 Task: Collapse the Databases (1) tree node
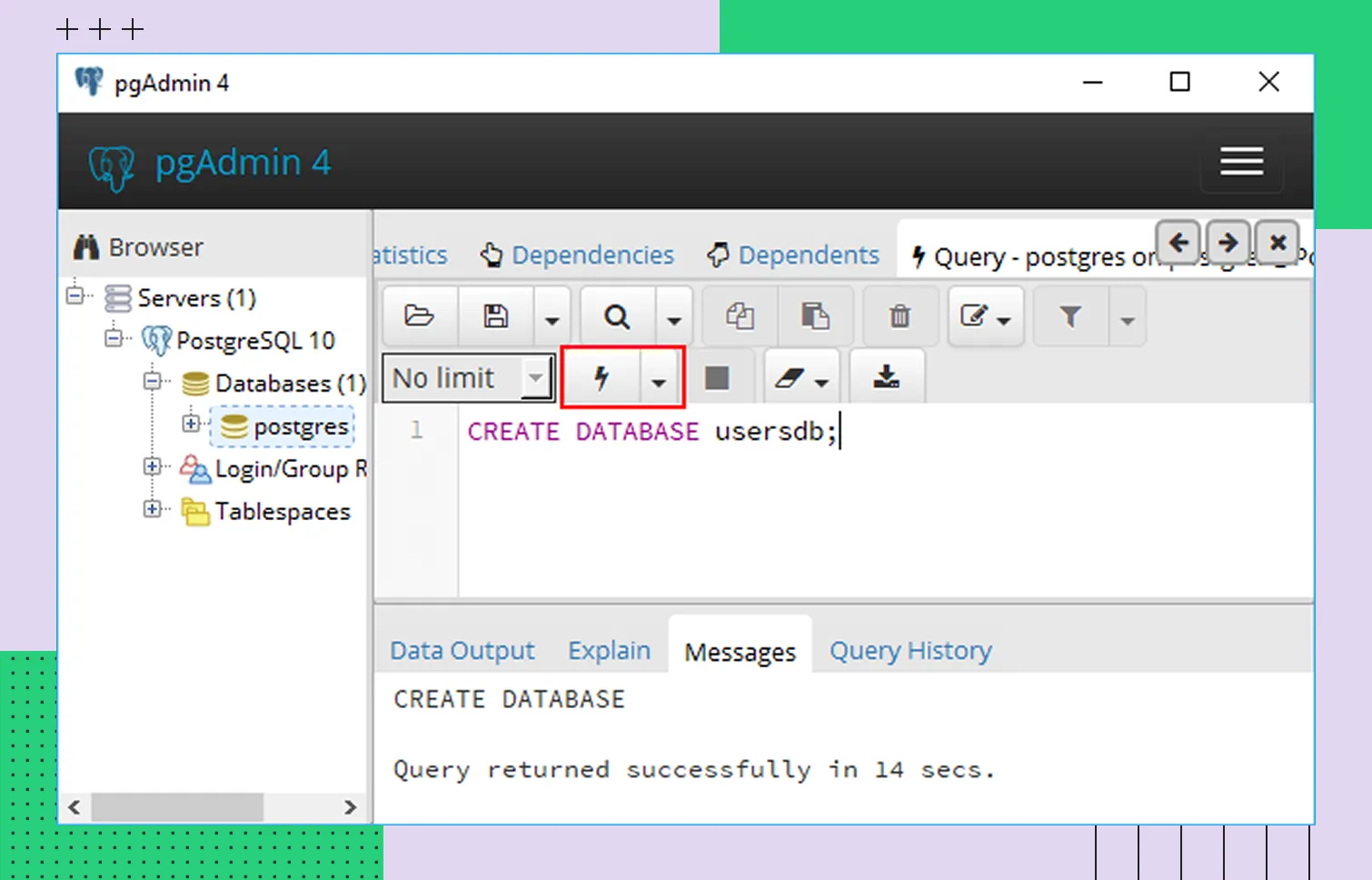point(152,381)
